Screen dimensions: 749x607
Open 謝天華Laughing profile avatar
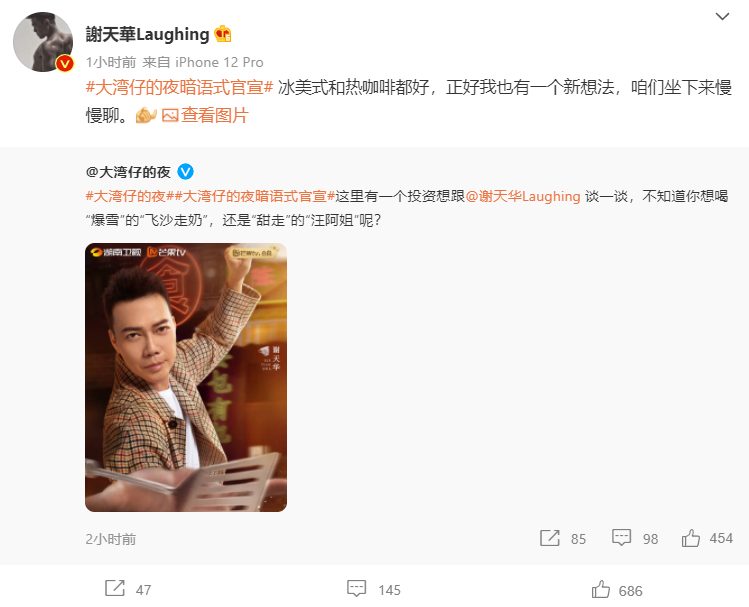tap(43, 42)
